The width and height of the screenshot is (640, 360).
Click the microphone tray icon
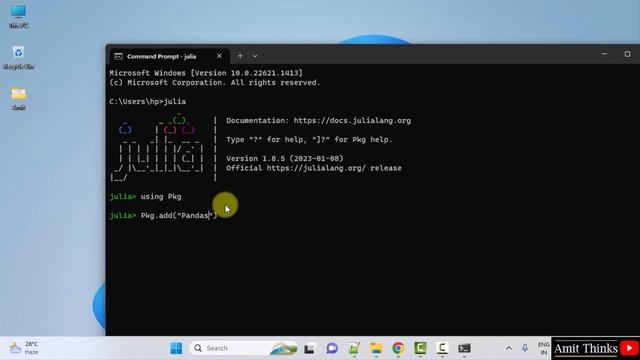tap(525, 348)
